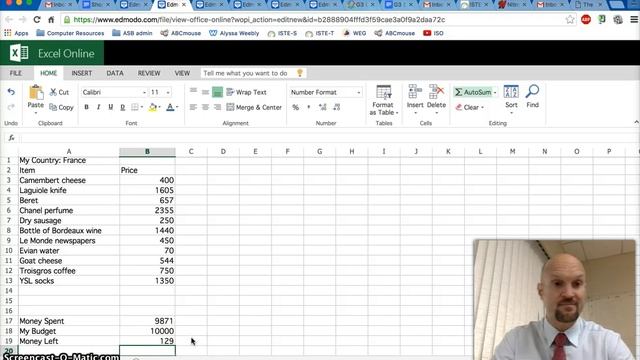
Task: Toggle Italic formatting
Action: coord(98,107)
